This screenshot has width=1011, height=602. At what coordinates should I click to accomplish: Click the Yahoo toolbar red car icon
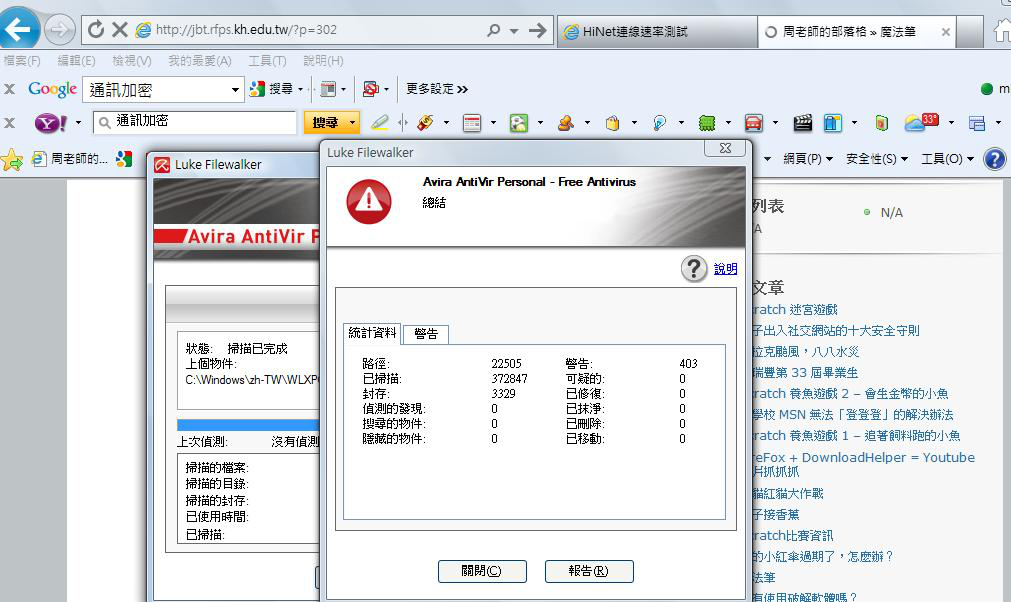click(x=753, y=122)
